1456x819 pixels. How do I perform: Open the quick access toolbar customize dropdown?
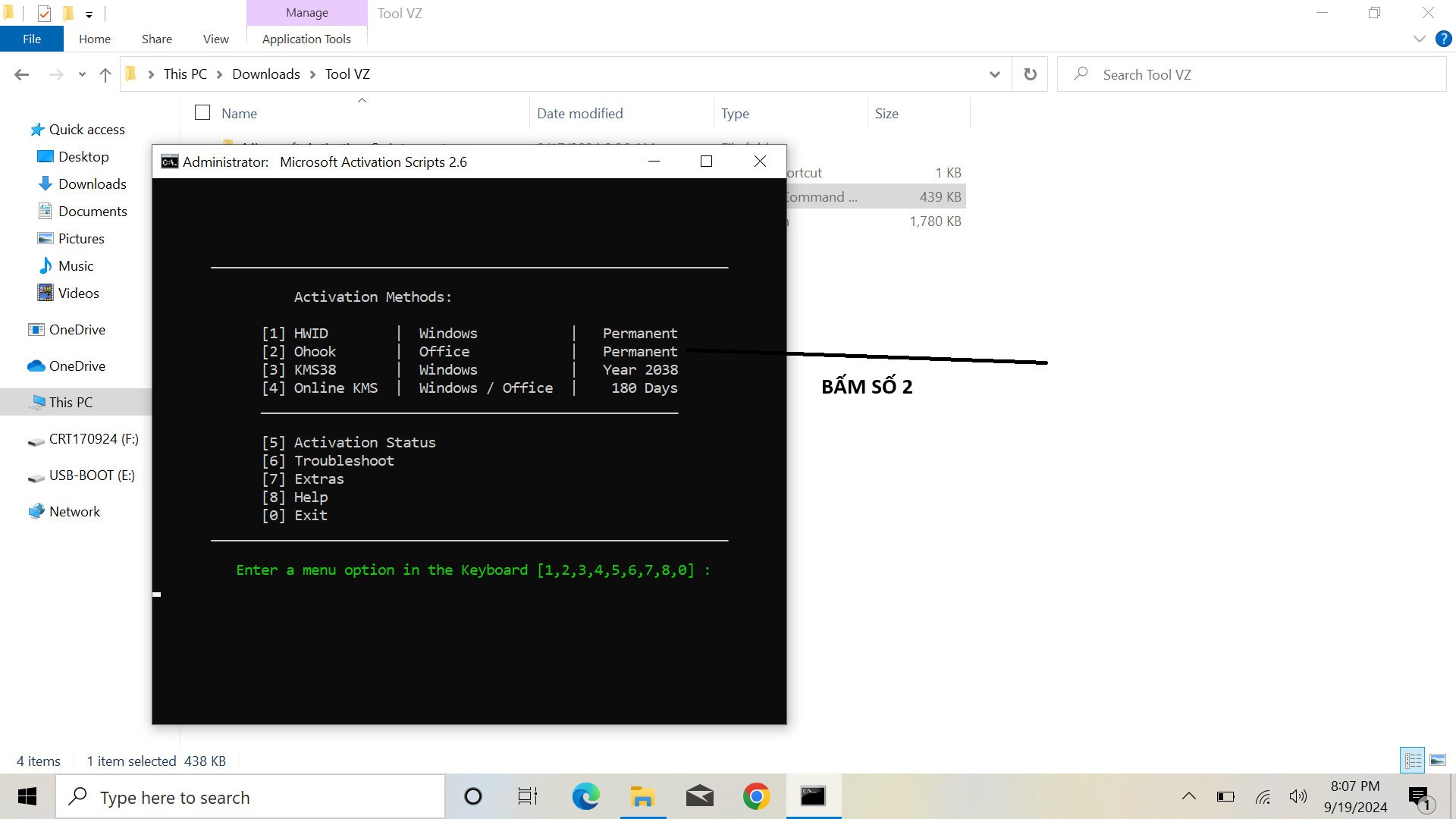[89, 14]
